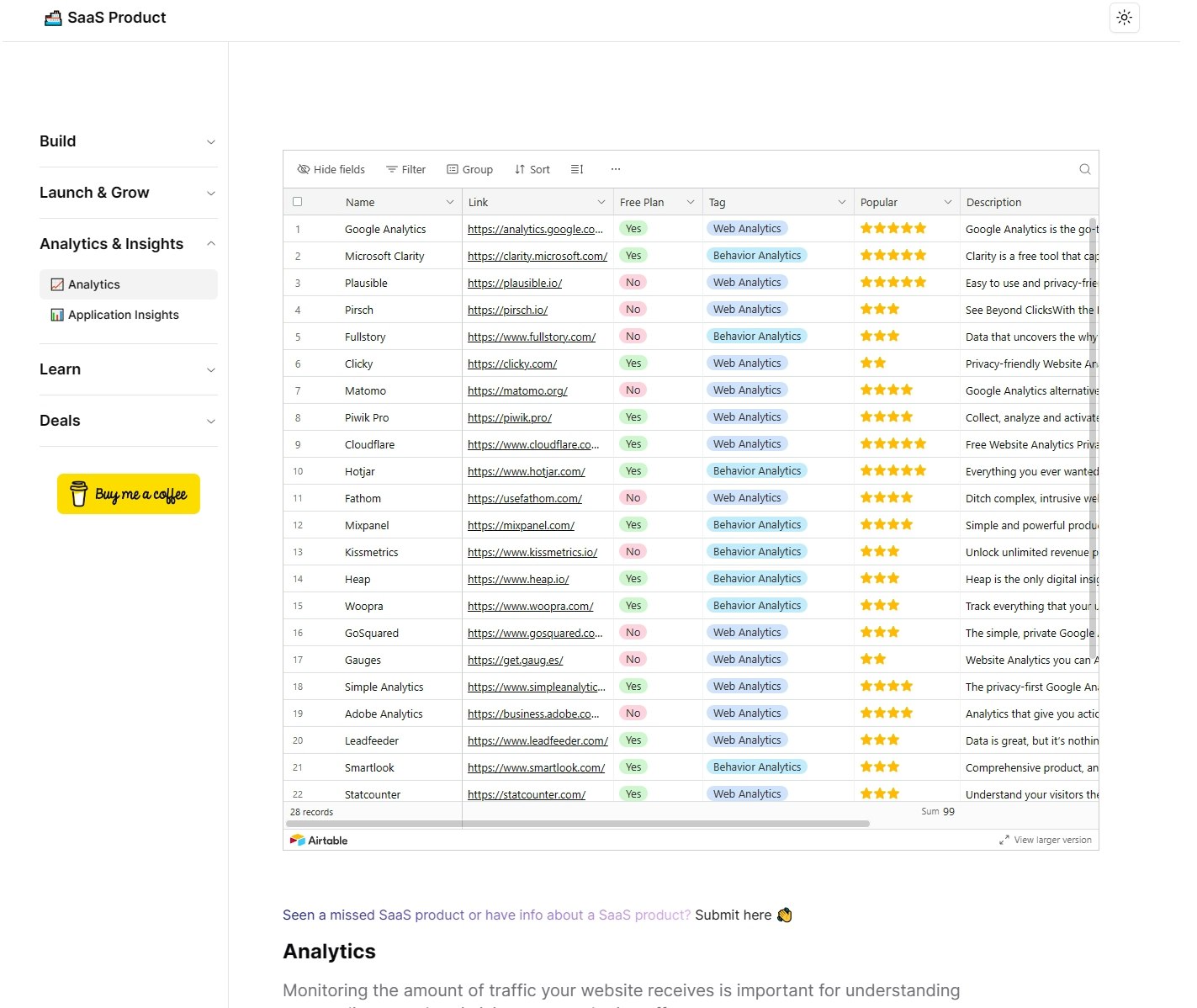Click the No badge in Plausible row
1197x1008 pixels.
(633, 283)
